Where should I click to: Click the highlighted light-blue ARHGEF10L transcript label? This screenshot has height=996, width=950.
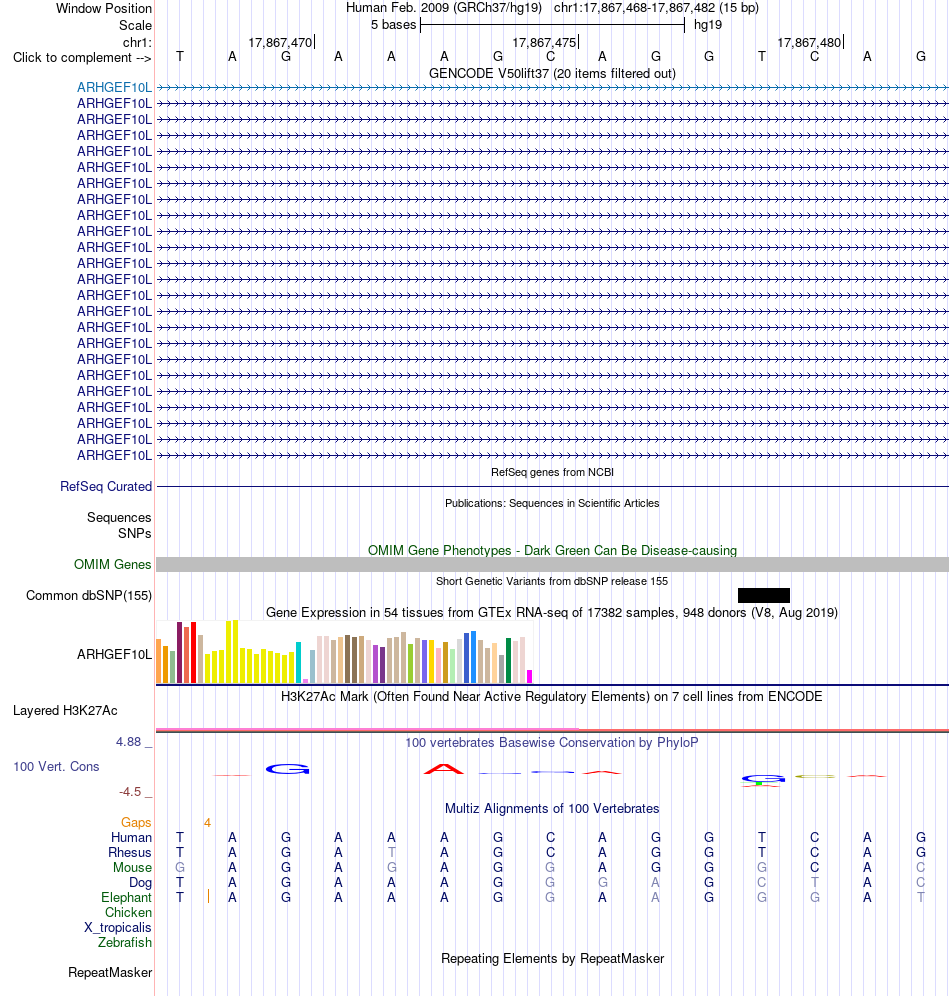pos(114,88)
